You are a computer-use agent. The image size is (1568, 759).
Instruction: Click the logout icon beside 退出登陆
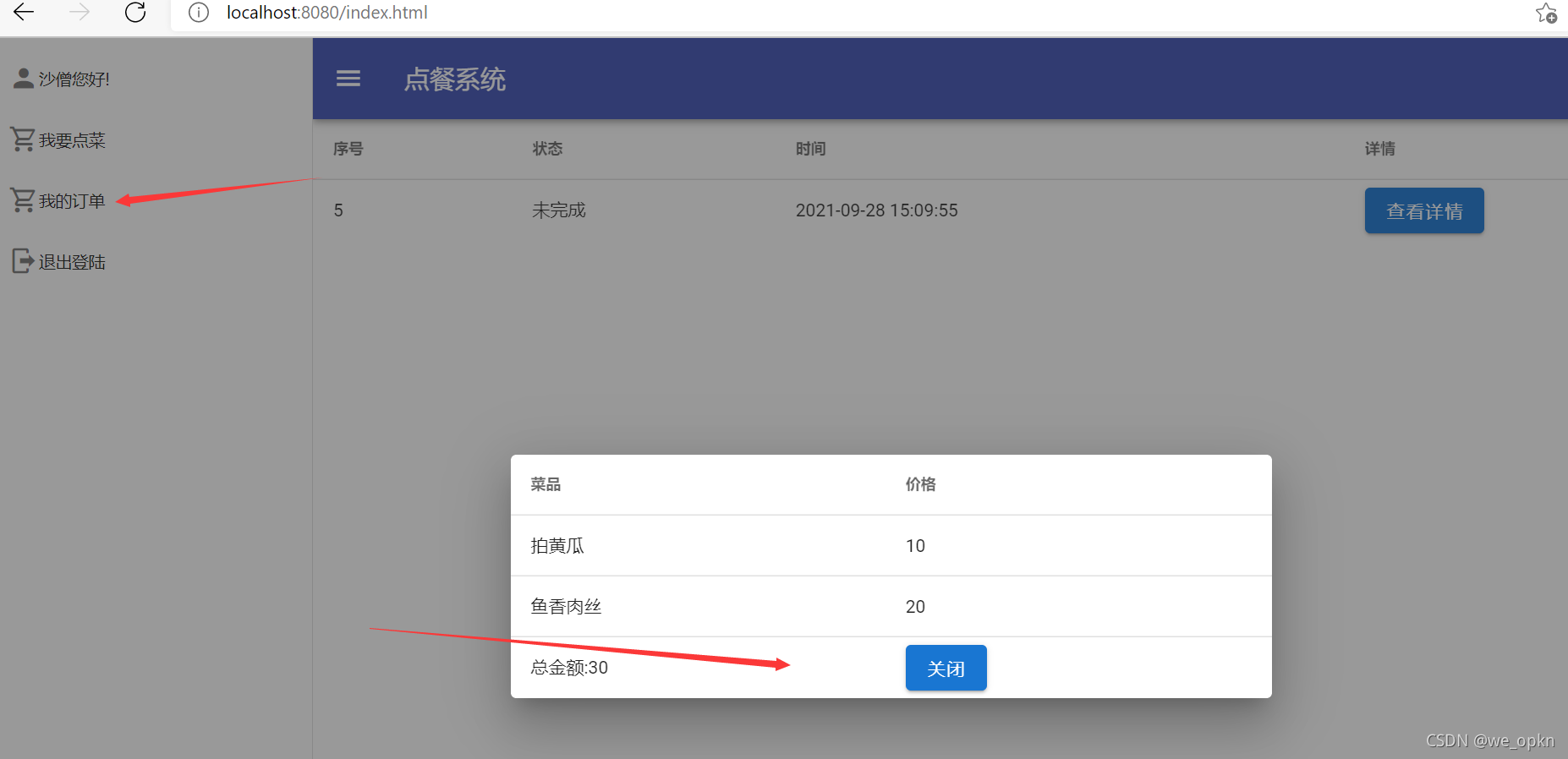tap(23, 261)
